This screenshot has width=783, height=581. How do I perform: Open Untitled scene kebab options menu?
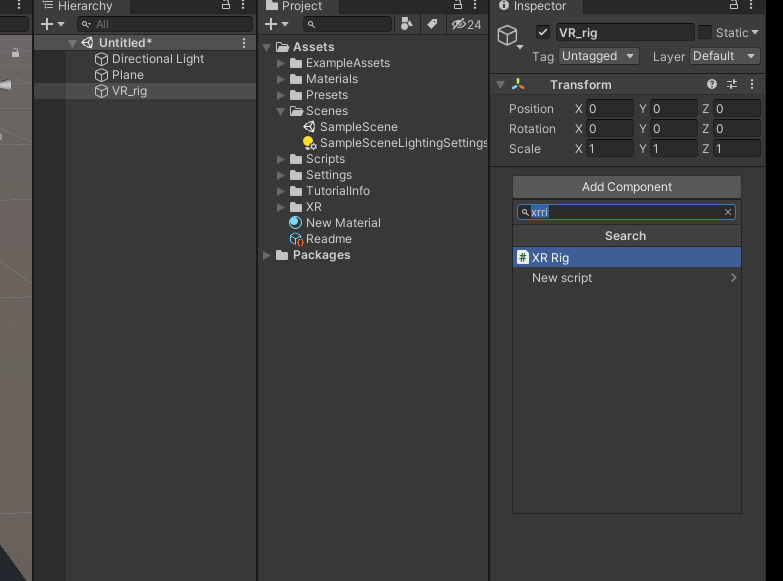[x=244, y=43]
